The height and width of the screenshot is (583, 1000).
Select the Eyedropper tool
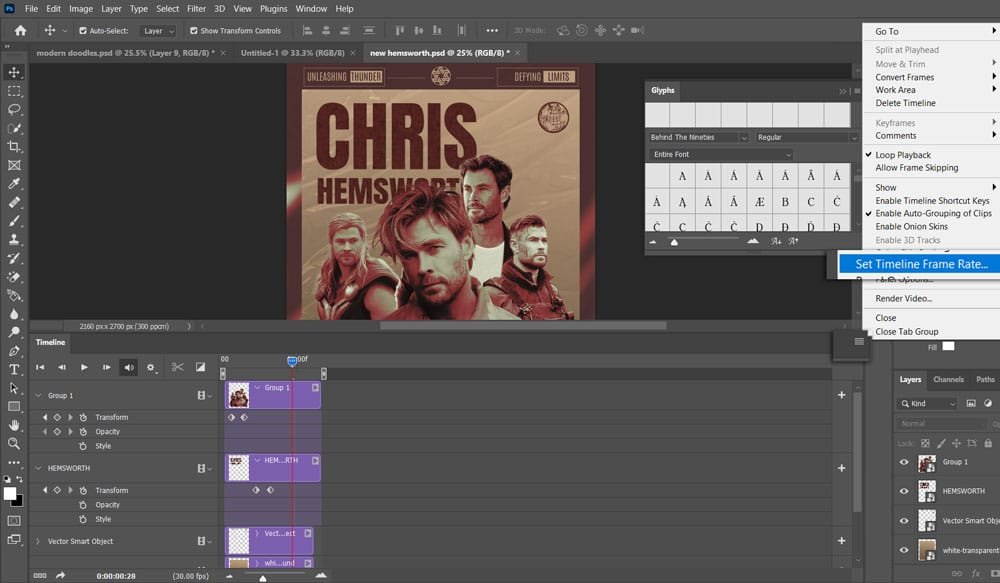(x=14, y=184)
